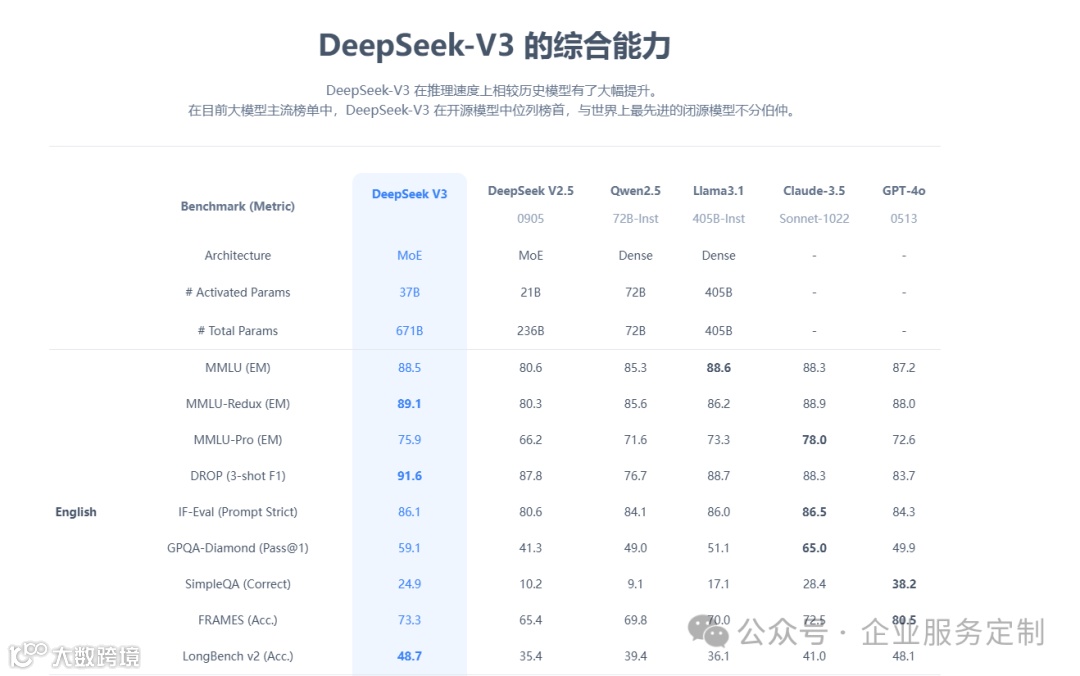Click the "DeepSeek-V3 的综合能力" page title

[x=494, y=46]
